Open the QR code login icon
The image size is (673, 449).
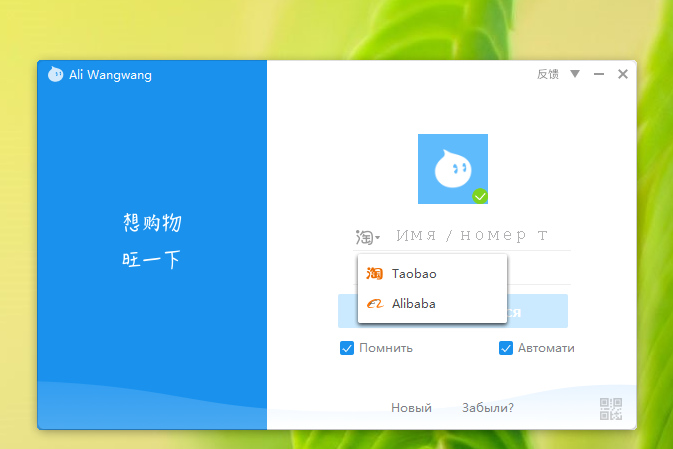tap(611, 409)
